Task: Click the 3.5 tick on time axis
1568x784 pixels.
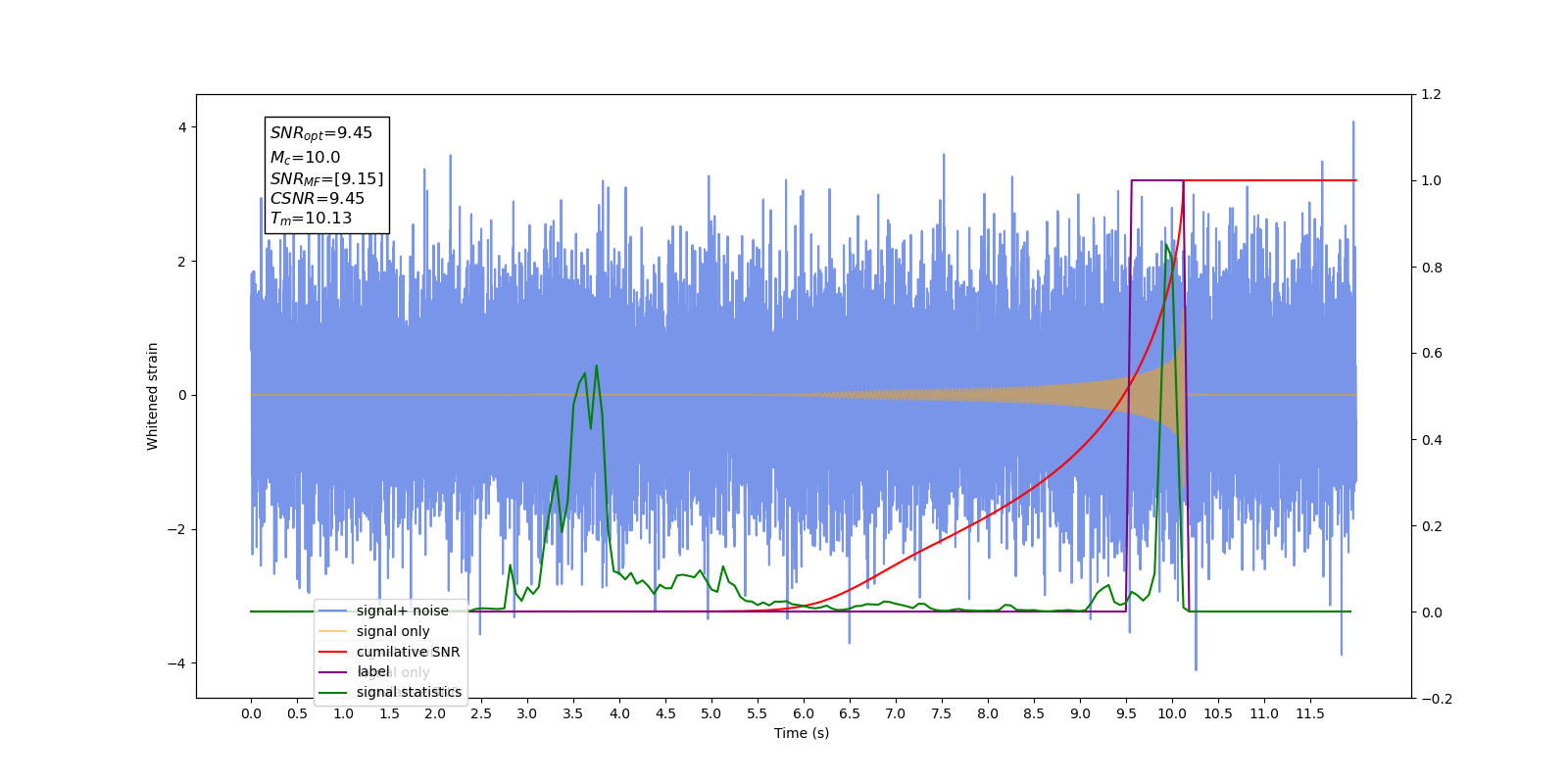Action: pyautogui.click(x=573, y=713)
